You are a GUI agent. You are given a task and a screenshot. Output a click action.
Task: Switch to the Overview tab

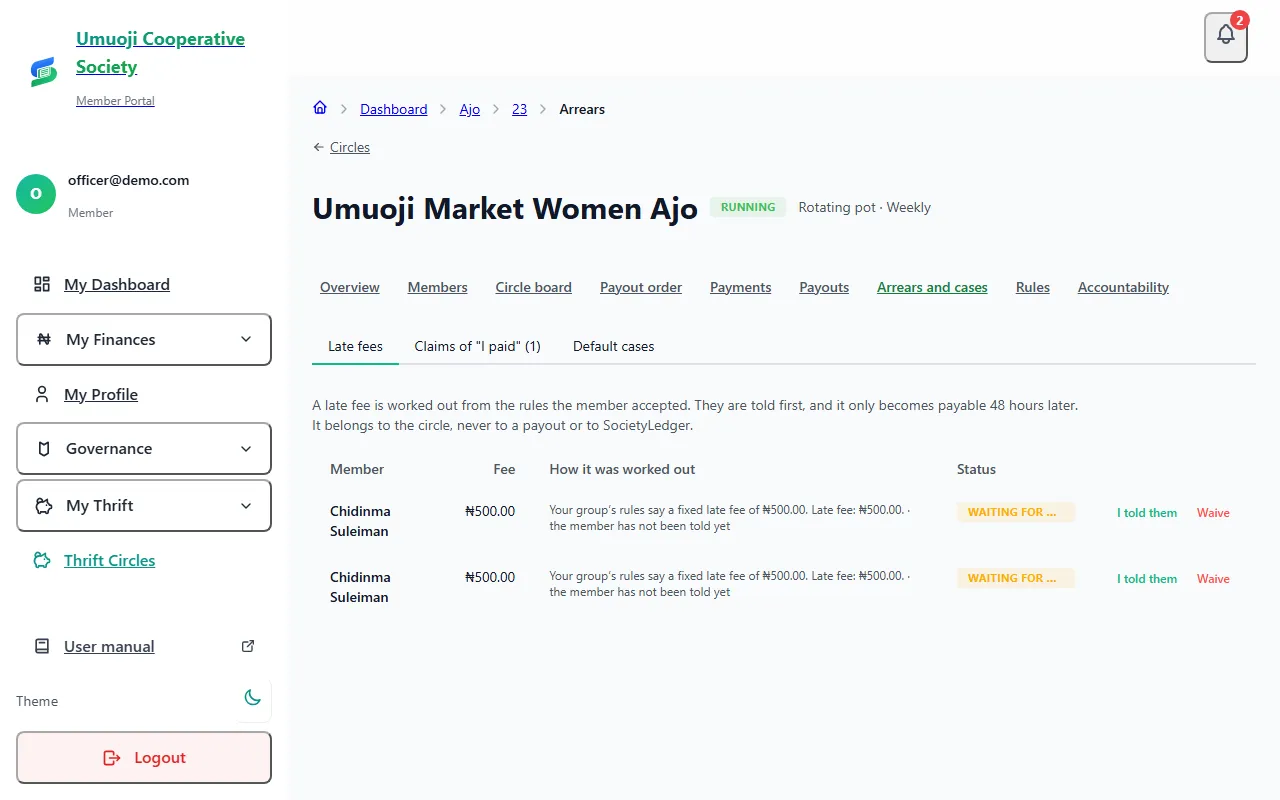[x=350, y=287]
